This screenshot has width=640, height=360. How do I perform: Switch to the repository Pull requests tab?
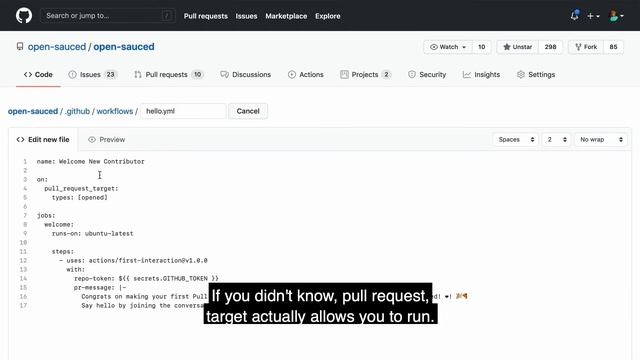(169, 75)
